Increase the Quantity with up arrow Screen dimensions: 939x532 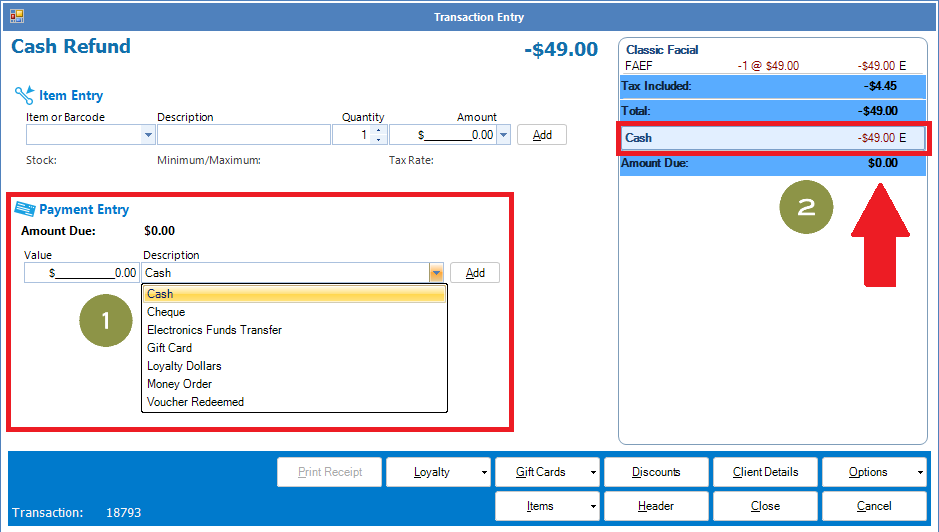[379, 130]
